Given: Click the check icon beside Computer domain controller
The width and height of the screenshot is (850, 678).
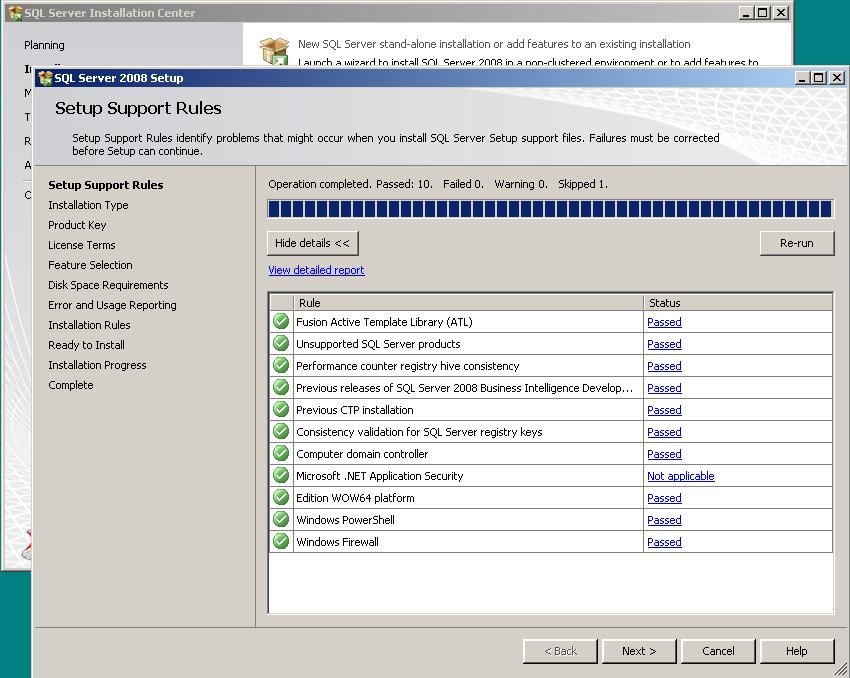Looking at the screenshot, I should coord(281,453).
